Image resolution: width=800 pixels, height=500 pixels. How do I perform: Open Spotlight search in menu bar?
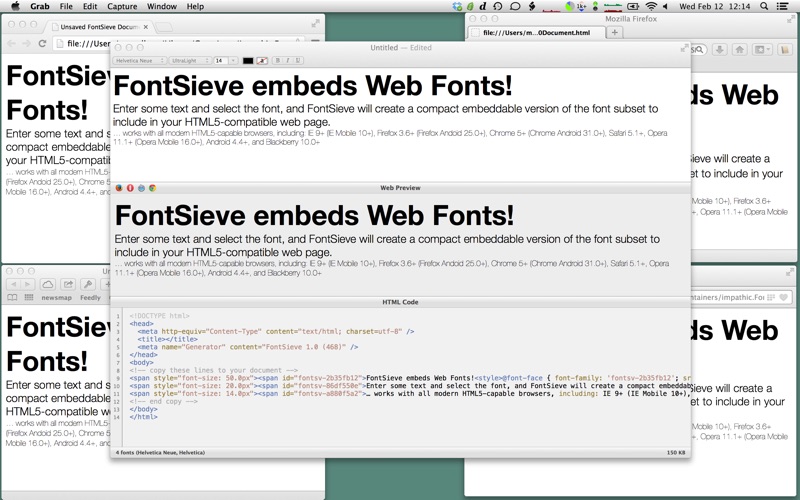coord(764,6)
